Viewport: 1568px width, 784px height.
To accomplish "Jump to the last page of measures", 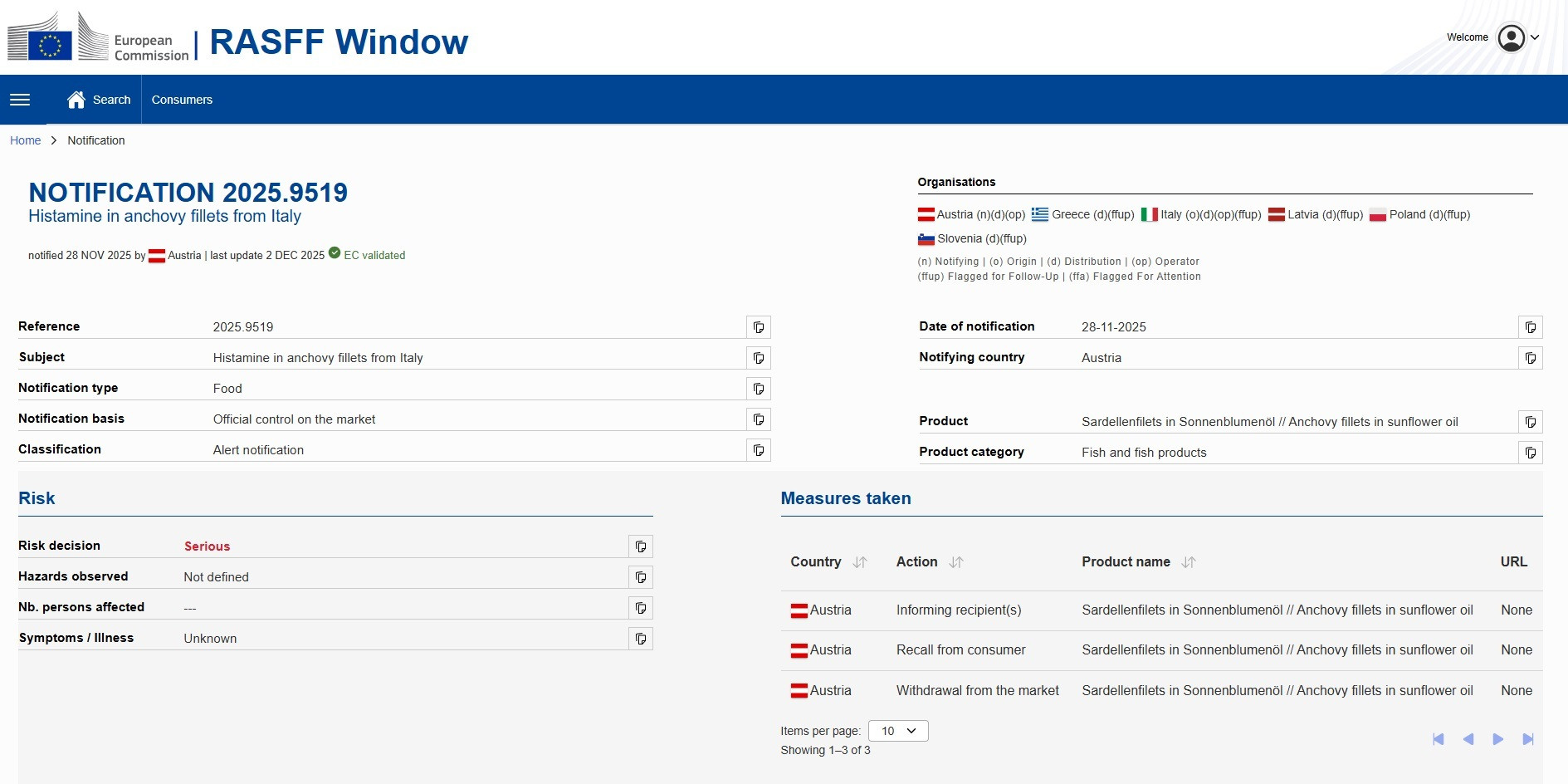I will 1527,739.
